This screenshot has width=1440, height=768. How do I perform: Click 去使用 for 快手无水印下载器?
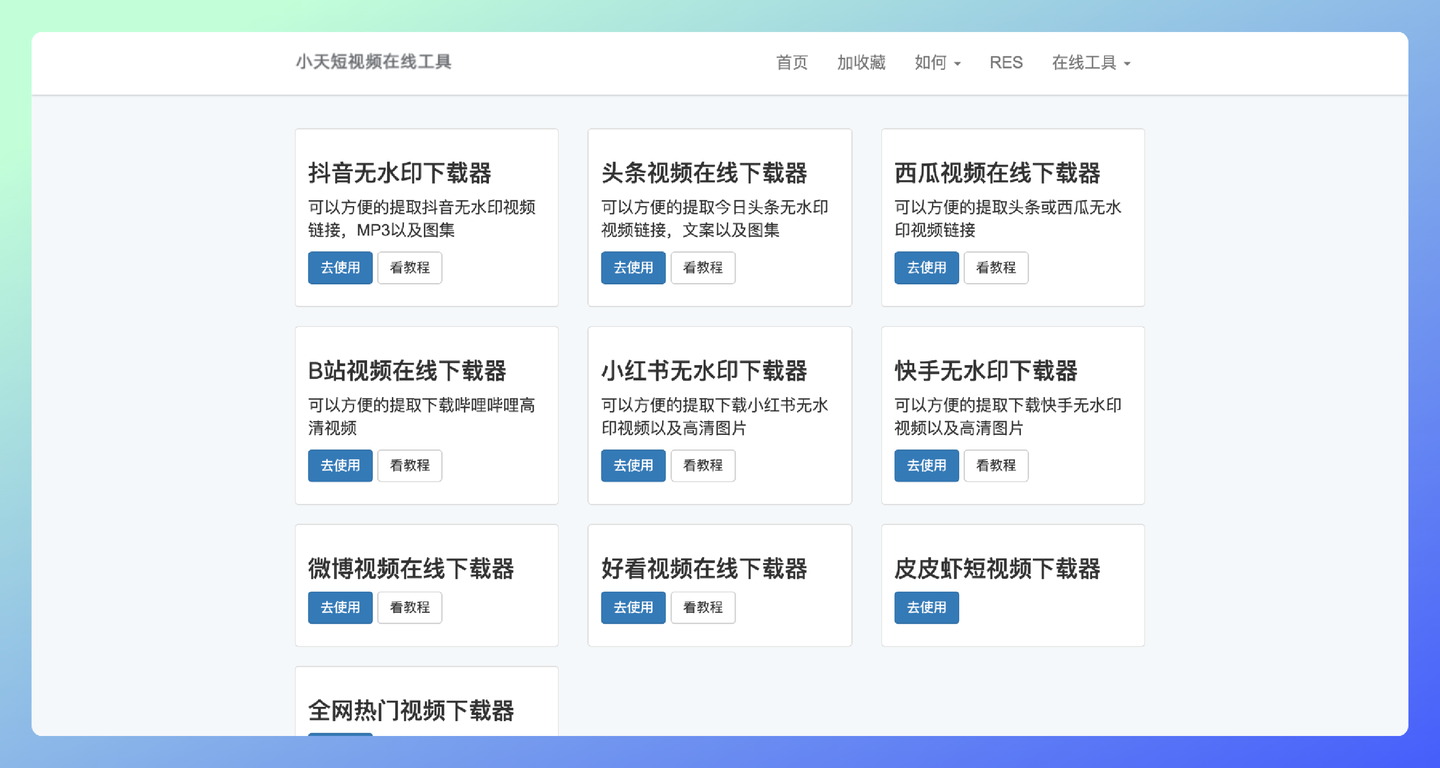click(x=926, y=466)
